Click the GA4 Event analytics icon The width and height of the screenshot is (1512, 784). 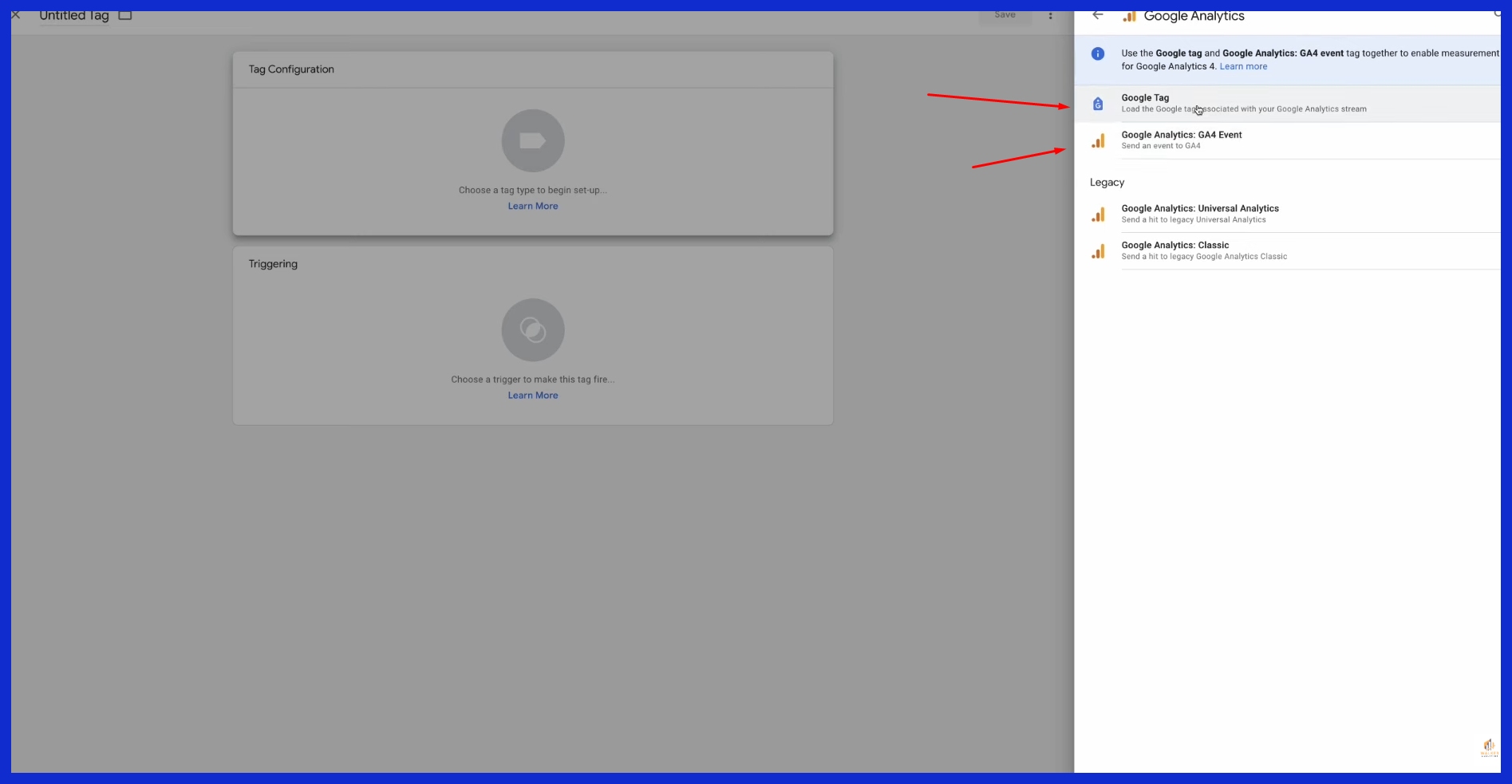1099,141
